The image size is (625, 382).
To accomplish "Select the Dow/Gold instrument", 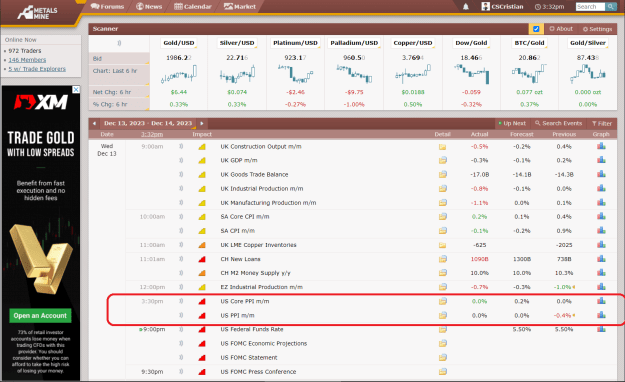I will click(471, 43).
